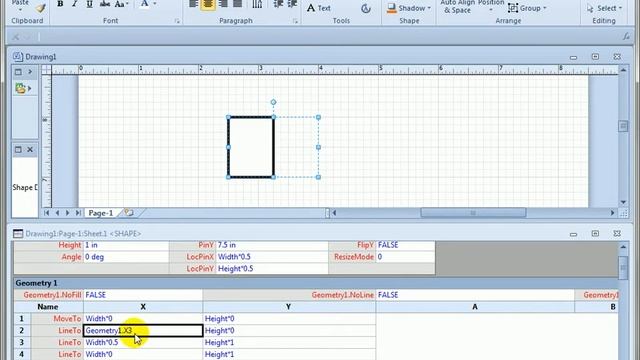Click the fx Edit Formula icon

[626, 37]
